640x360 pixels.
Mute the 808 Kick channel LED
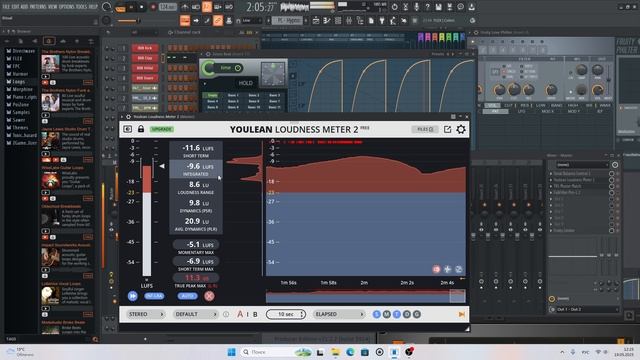click(x=107, y=48)
